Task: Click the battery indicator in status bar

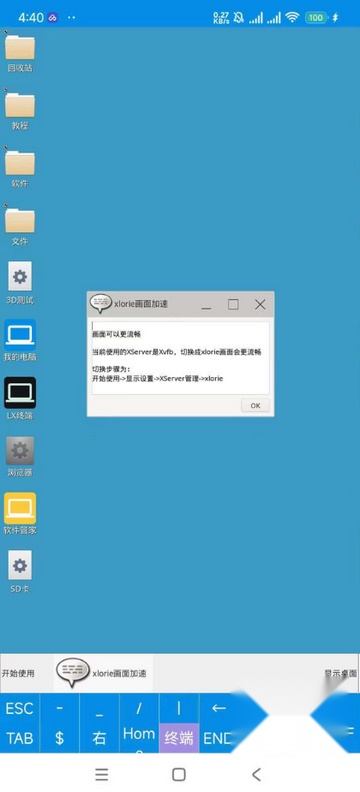Action: 316,18
